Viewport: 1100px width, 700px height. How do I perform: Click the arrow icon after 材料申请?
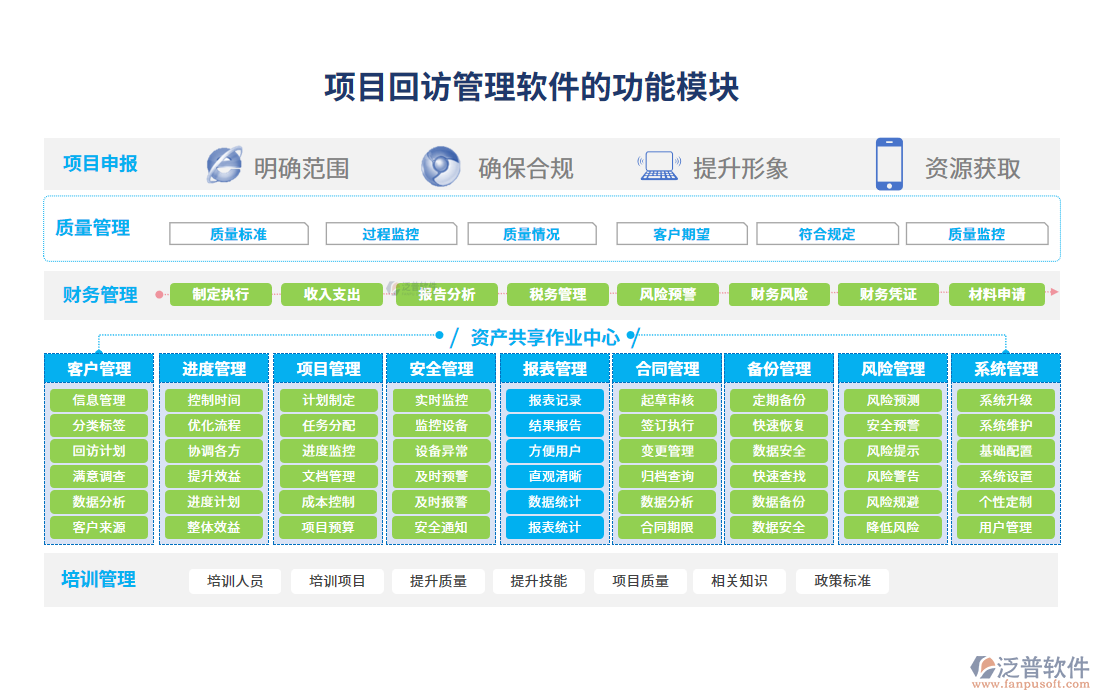[1052, 294]
